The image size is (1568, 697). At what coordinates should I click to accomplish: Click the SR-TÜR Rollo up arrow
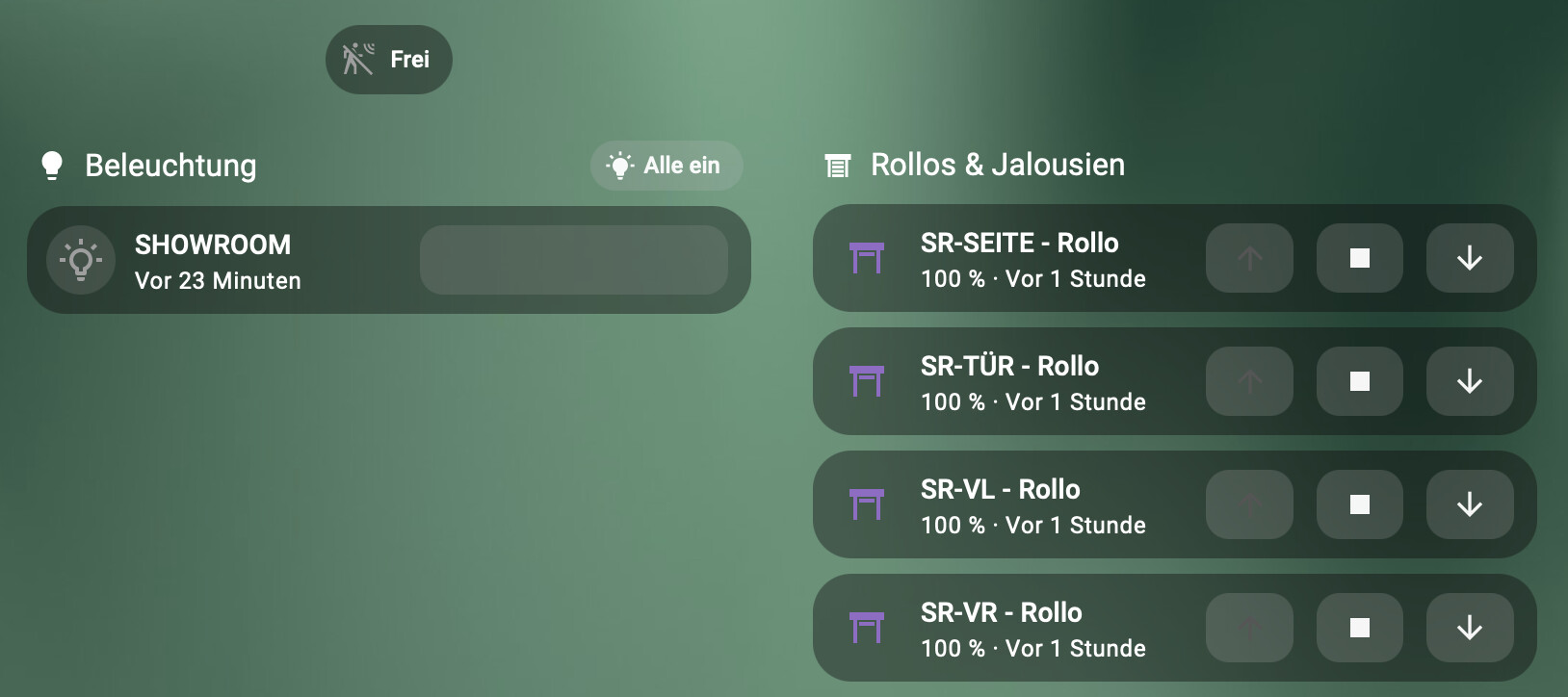click(x=1250, y=381)
